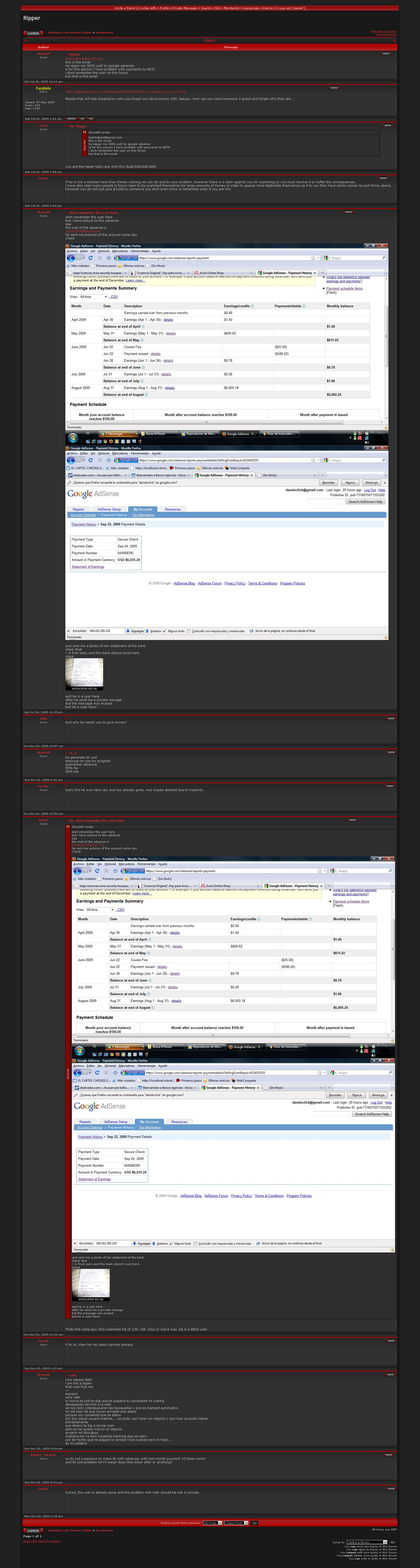
Task: Click the quote button on 'dont remember the user here' post
Action: click(348, 212)
